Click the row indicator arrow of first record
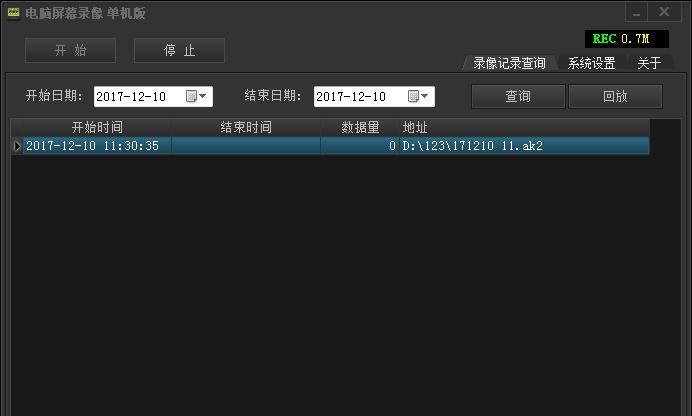This screenshot has width=692, height=416. [17, 146]
